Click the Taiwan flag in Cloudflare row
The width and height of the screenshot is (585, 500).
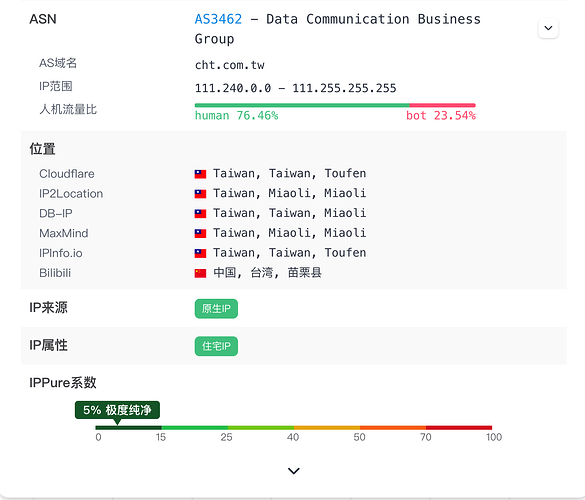tap(200, 174)
